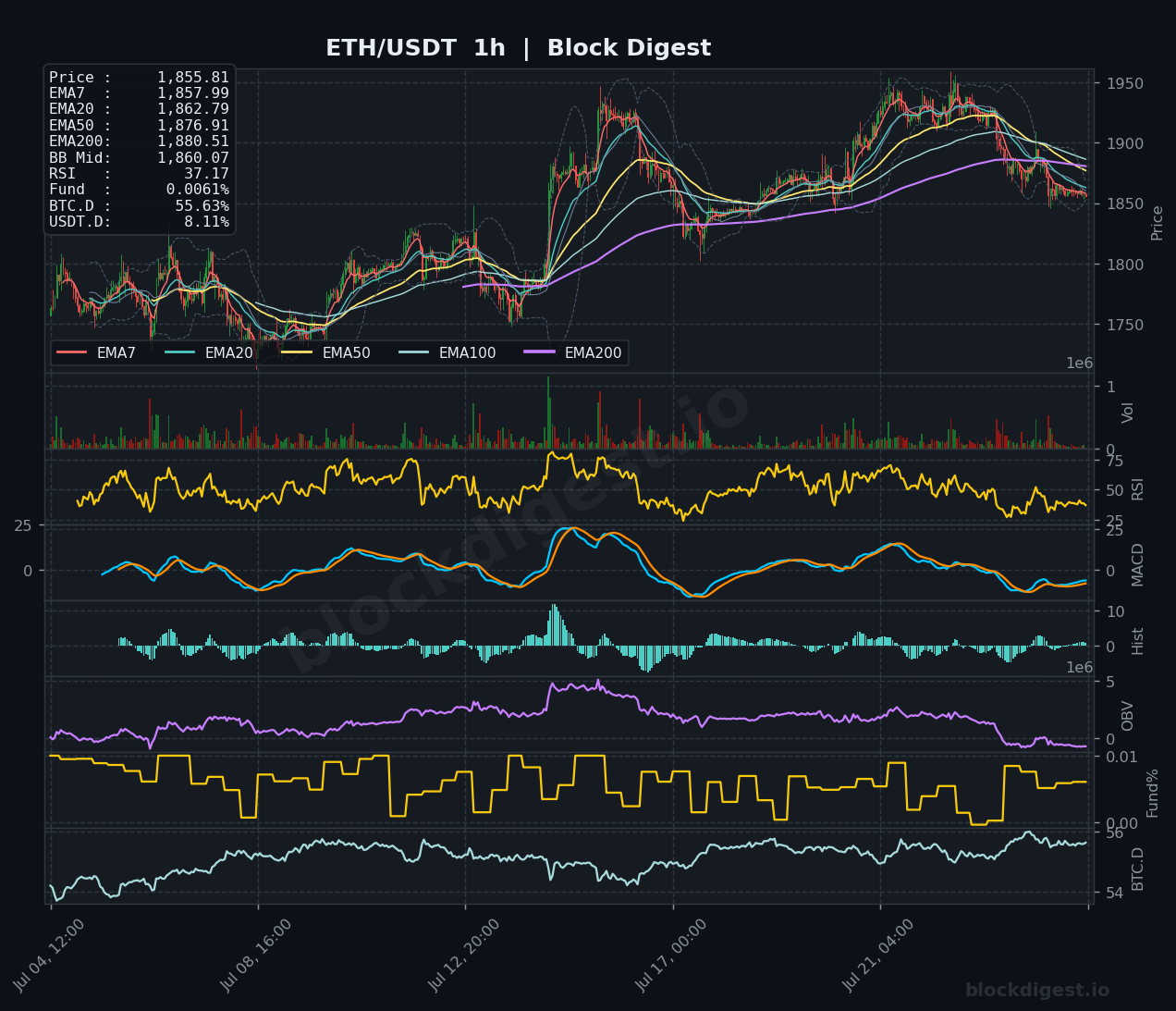Screen dimensions: 1176x1011
Task: Click the 1800 price axis tick
Action: (1124, 265)
